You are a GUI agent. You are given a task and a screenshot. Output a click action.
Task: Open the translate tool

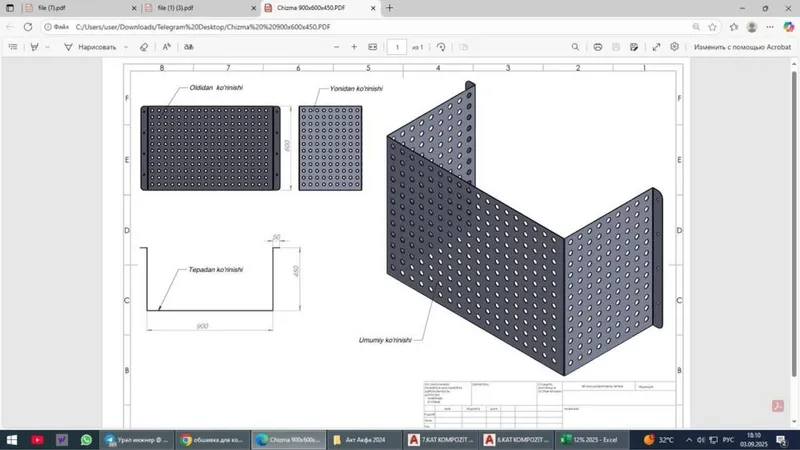[189, 47]
